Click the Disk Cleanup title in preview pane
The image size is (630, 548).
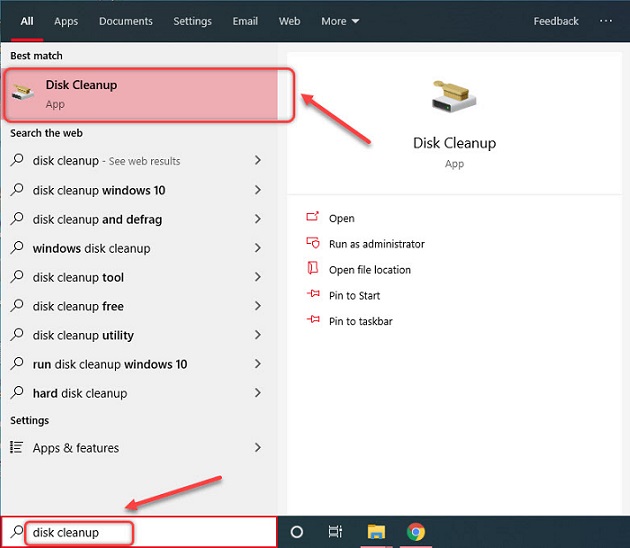[454, 143]
